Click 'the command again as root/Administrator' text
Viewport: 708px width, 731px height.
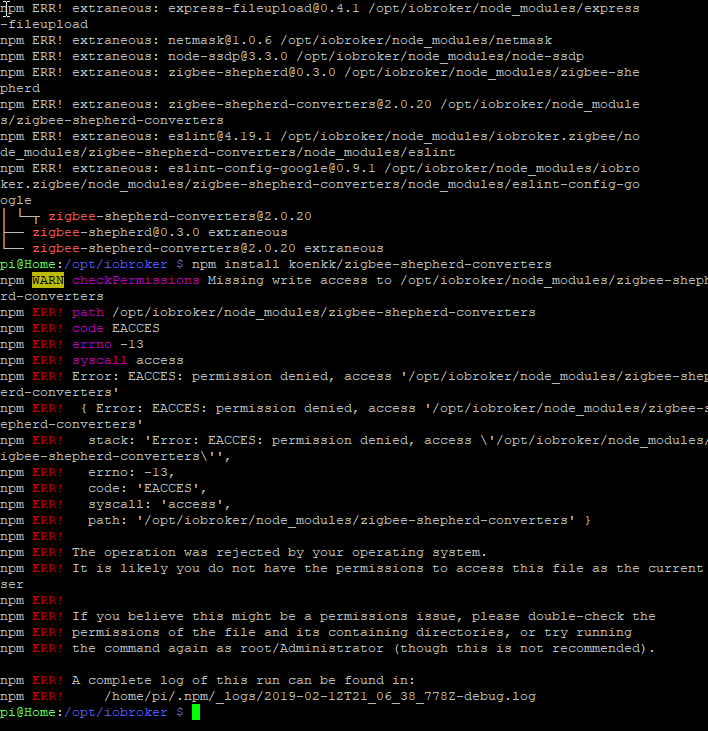click(x=228, y=648)
